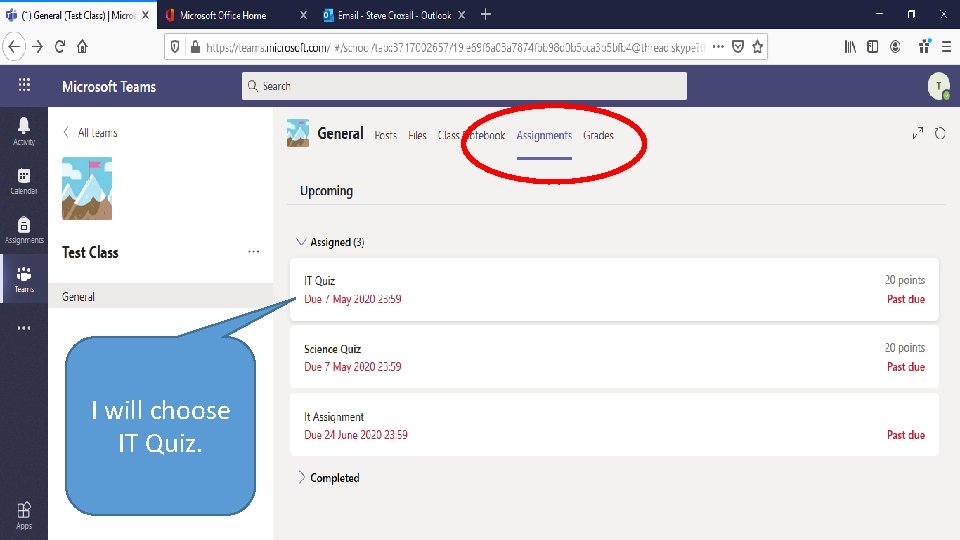Open the Science Quiz assignment
Image resolution: width=960 pixels, height=540 pixels.
tap(614, 357)
